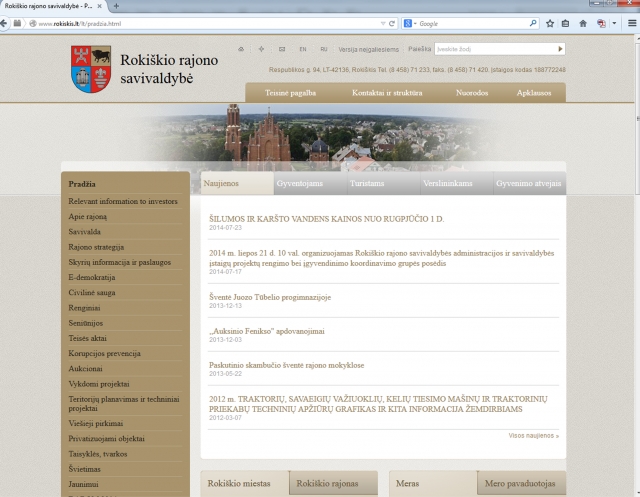Open Seniūnijos sidebar link

point(86,323)
